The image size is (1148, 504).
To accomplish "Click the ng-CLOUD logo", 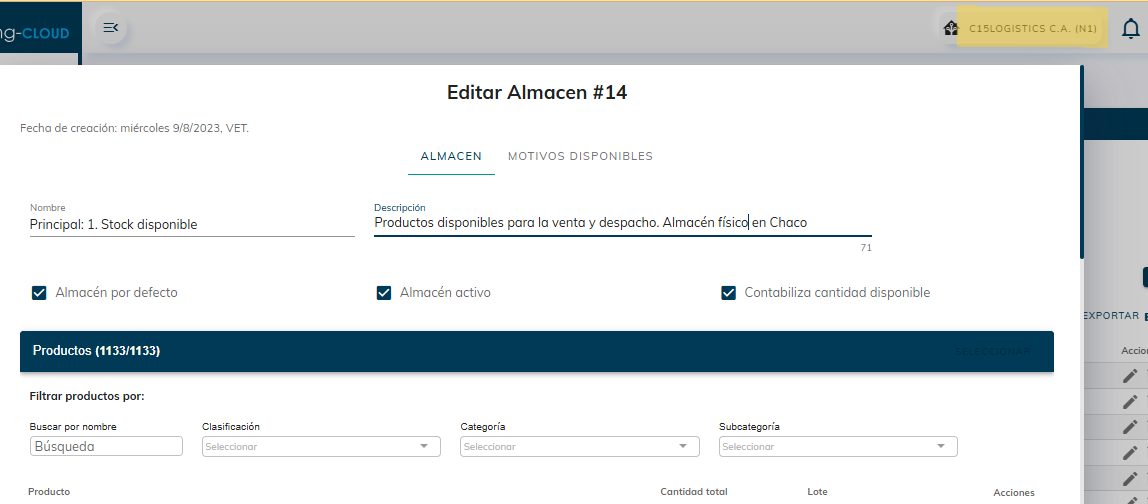I will (35, 33).
